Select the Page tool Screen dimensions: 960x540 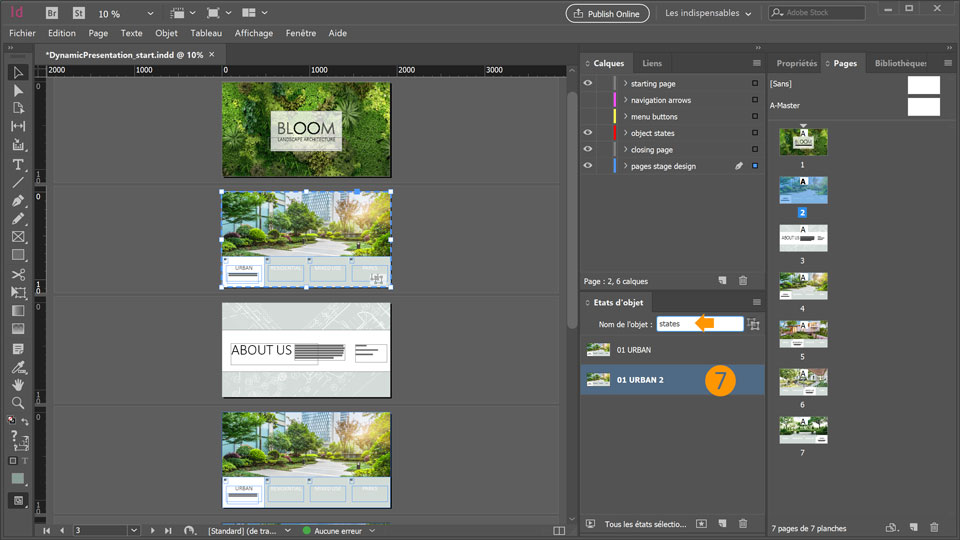[18, 108]
